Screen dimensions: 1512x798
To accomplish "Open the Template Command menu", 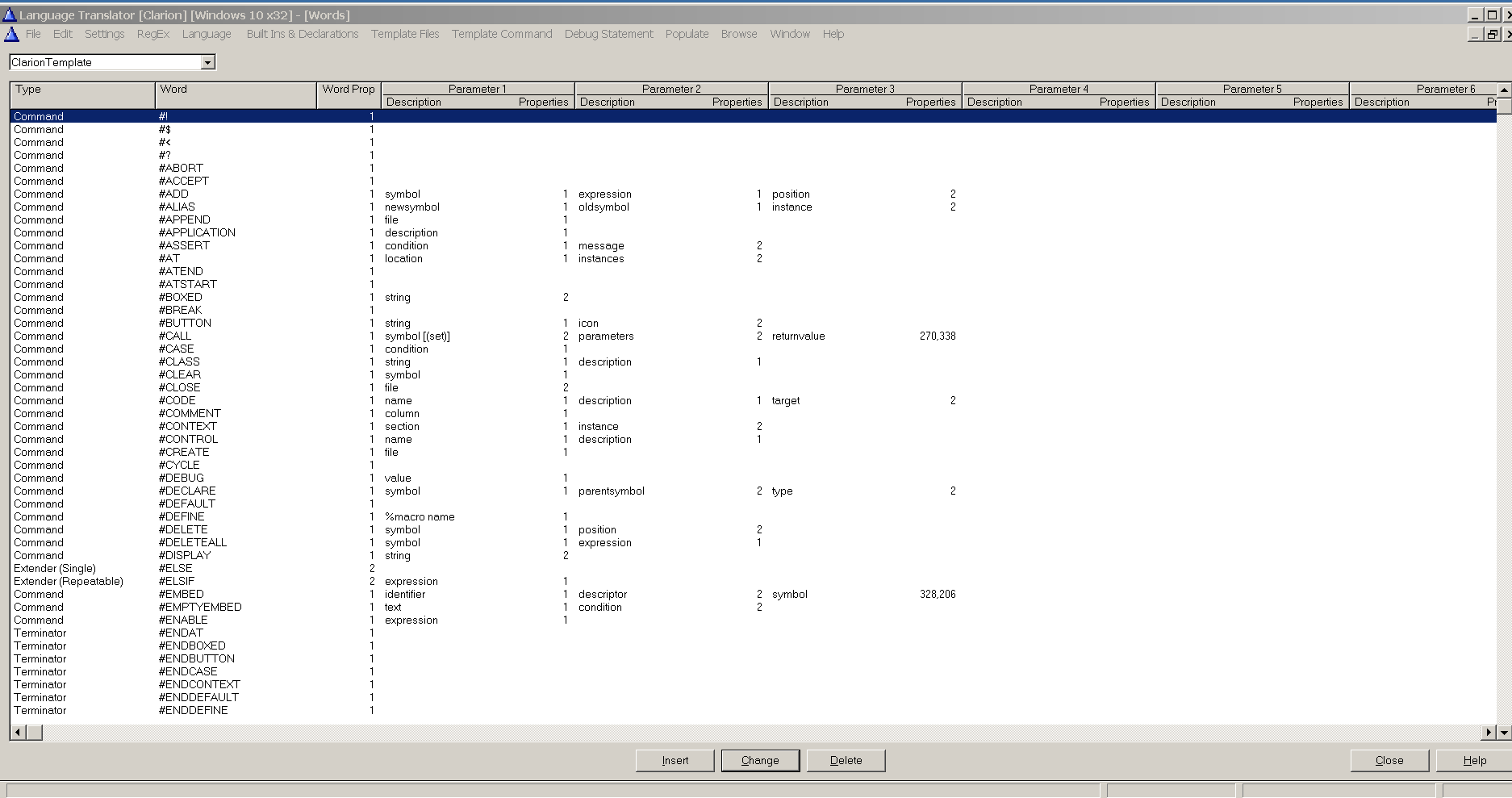I will (x=501, y=34).
